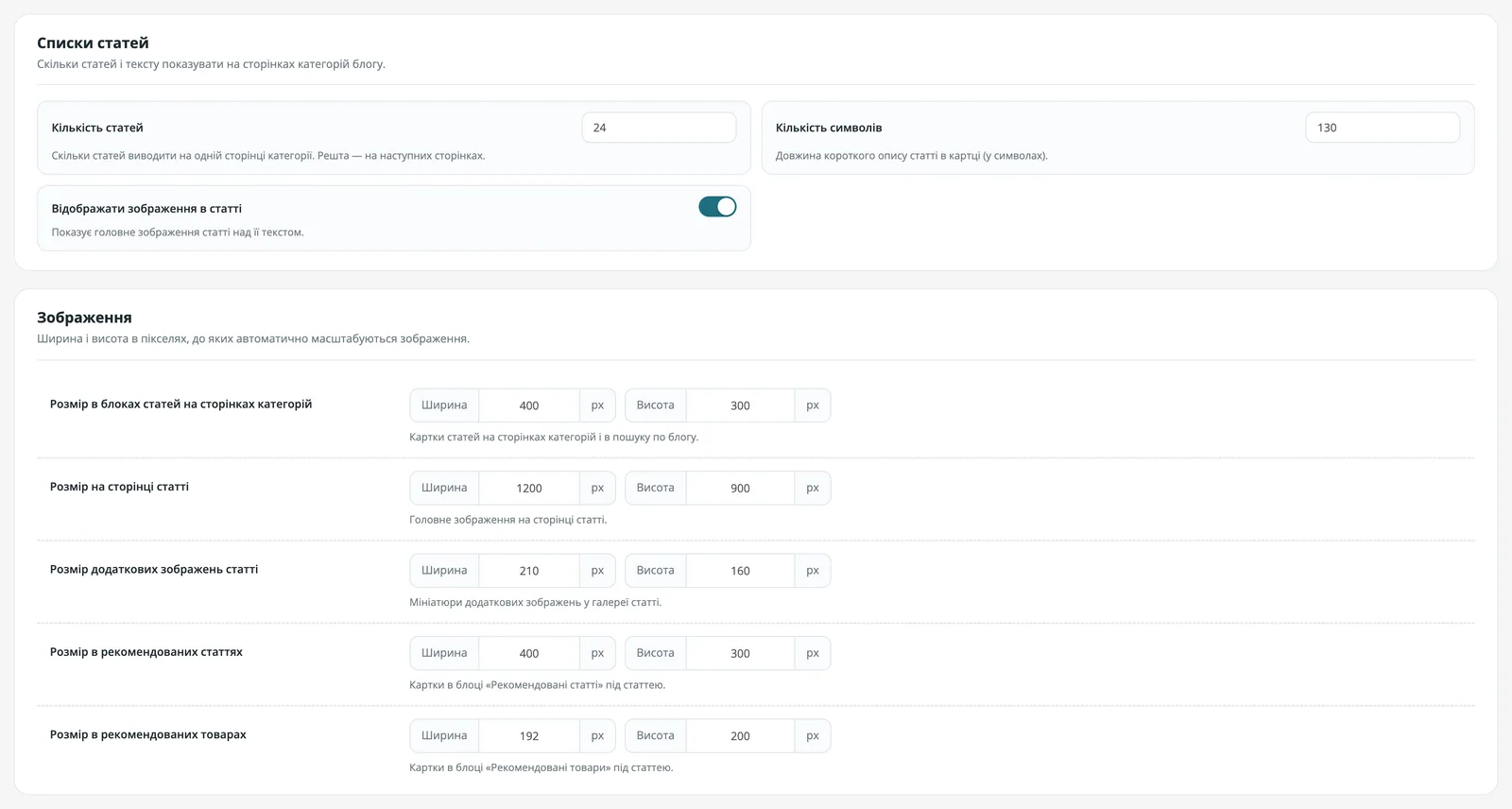1512x809 pixels.
Task: Click the subtitle 'Скільки статей і тексту показувати…'
Action: (211, 64)
